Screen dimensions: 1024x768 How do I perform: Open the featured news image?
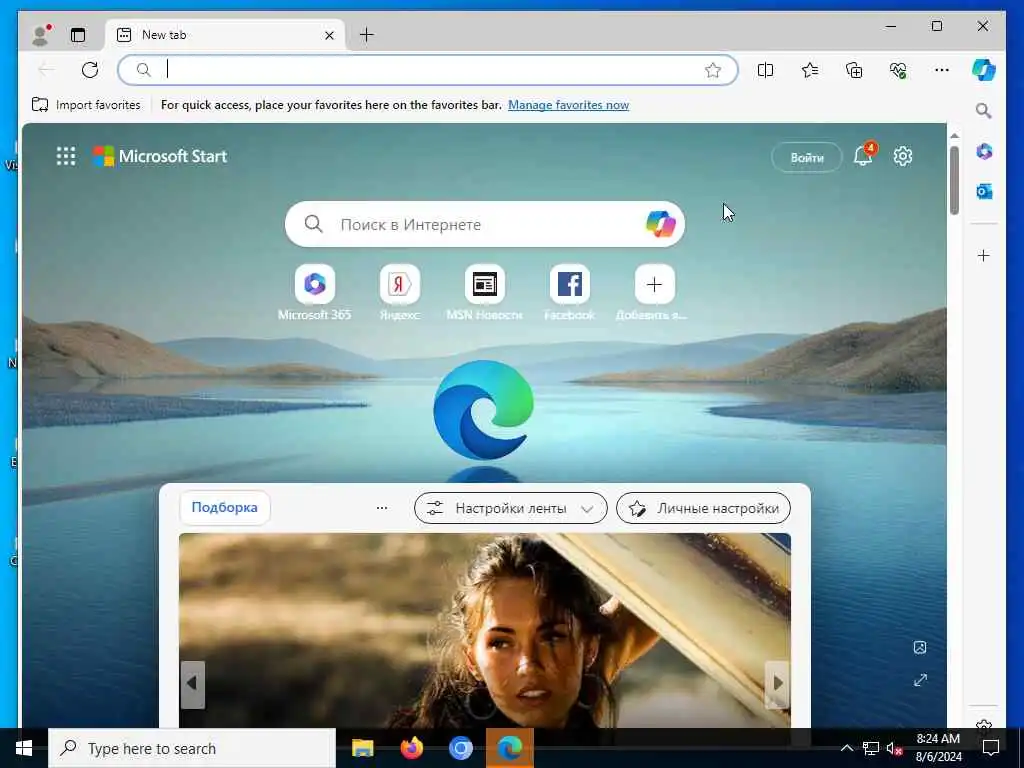pyautogui.click(x=485, y=630)
